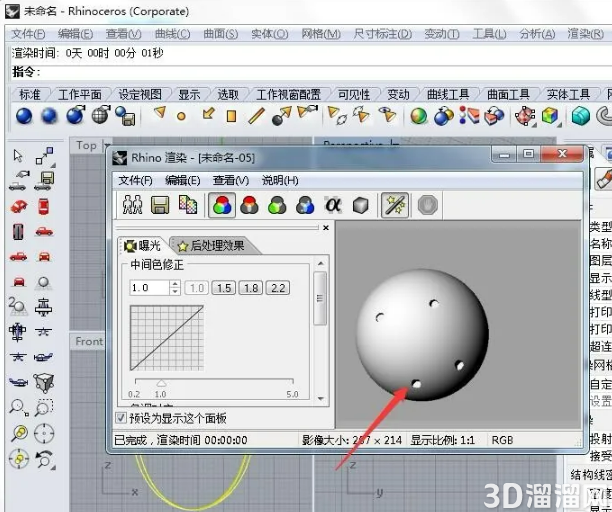Click exposure panel scroll down arrow
Image resolution: width=612 pixels, height=512 pixels.
point(321,398)
